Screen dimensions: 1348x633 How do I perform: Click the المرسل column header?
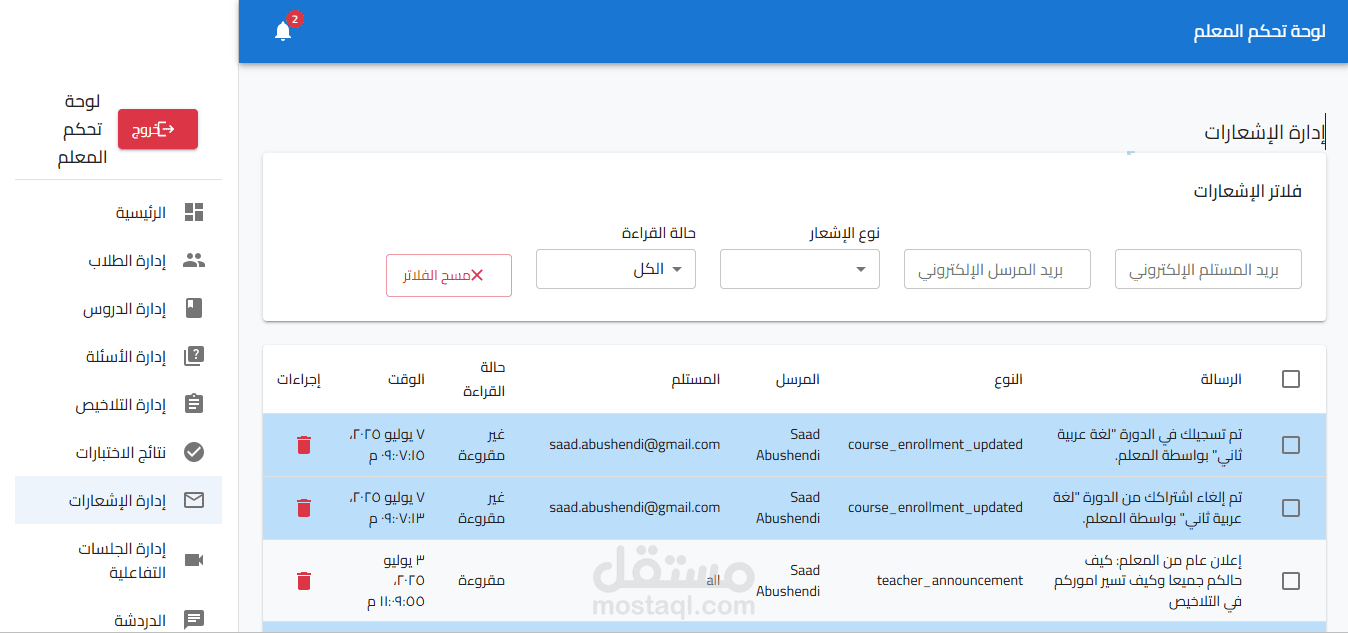click(798, 379)
